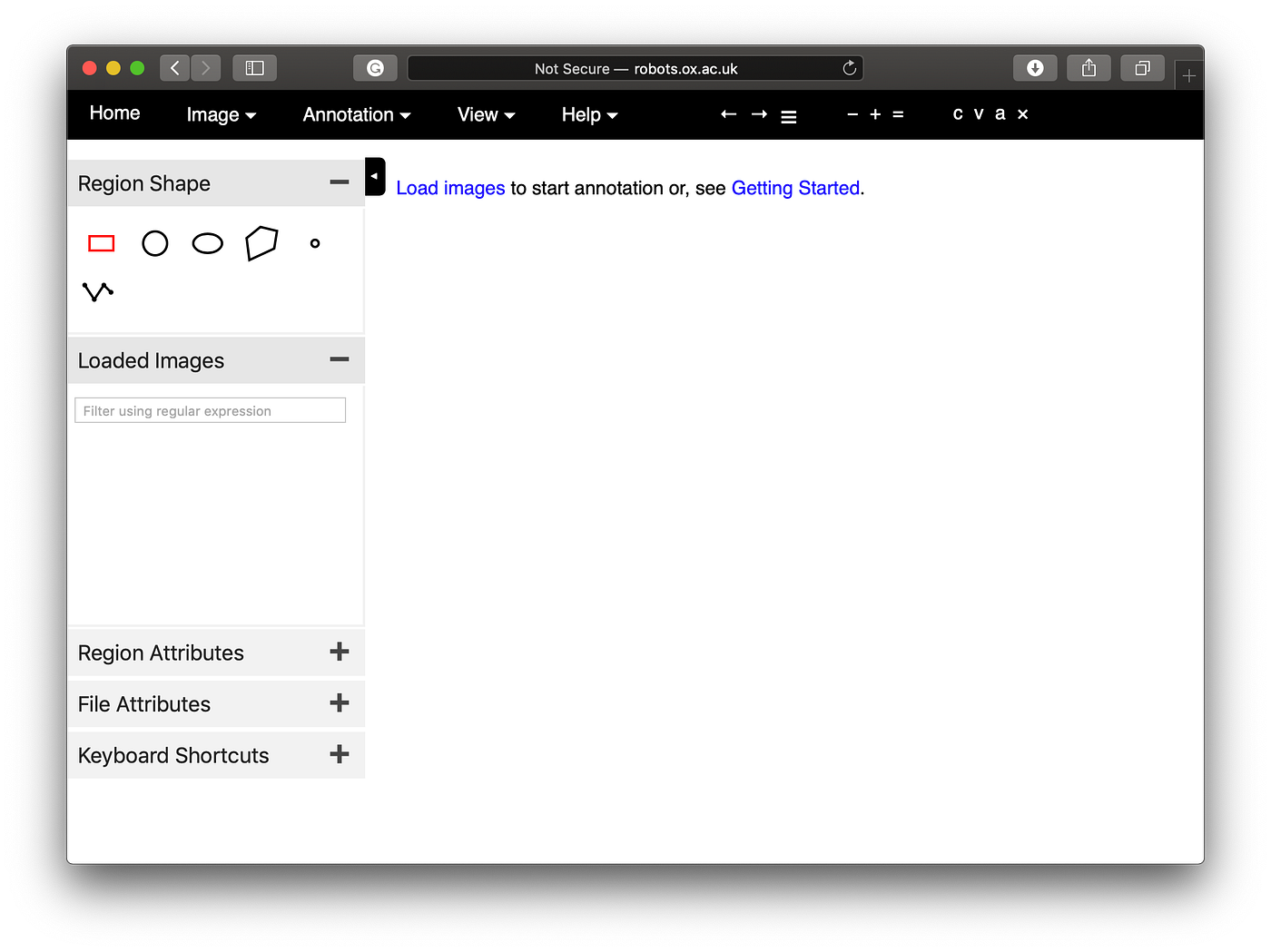Open the Annotation dropdown menu

coord(357,114)
